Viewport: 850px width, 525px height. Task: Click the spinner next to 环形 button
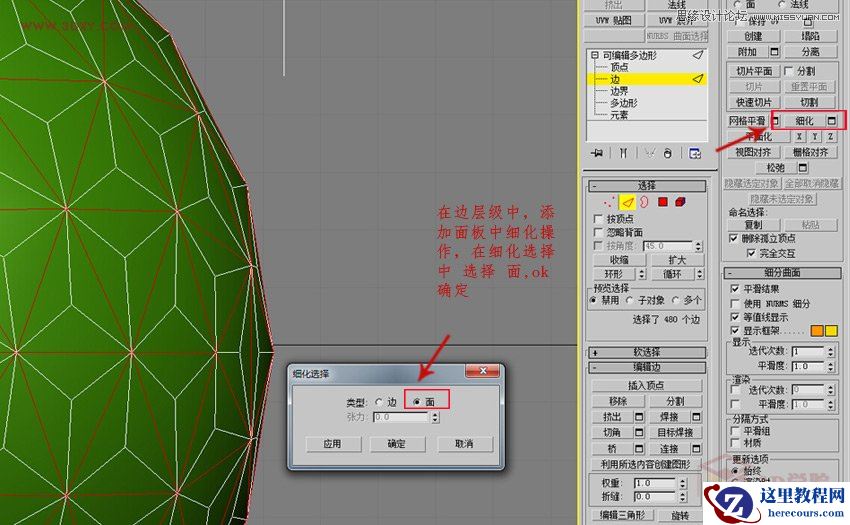(641, 274)
